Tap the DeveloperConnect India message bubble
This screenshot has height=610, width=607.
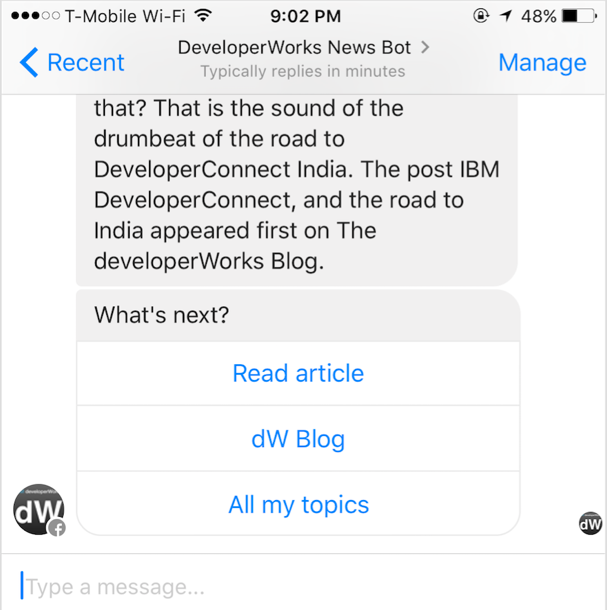296,190
